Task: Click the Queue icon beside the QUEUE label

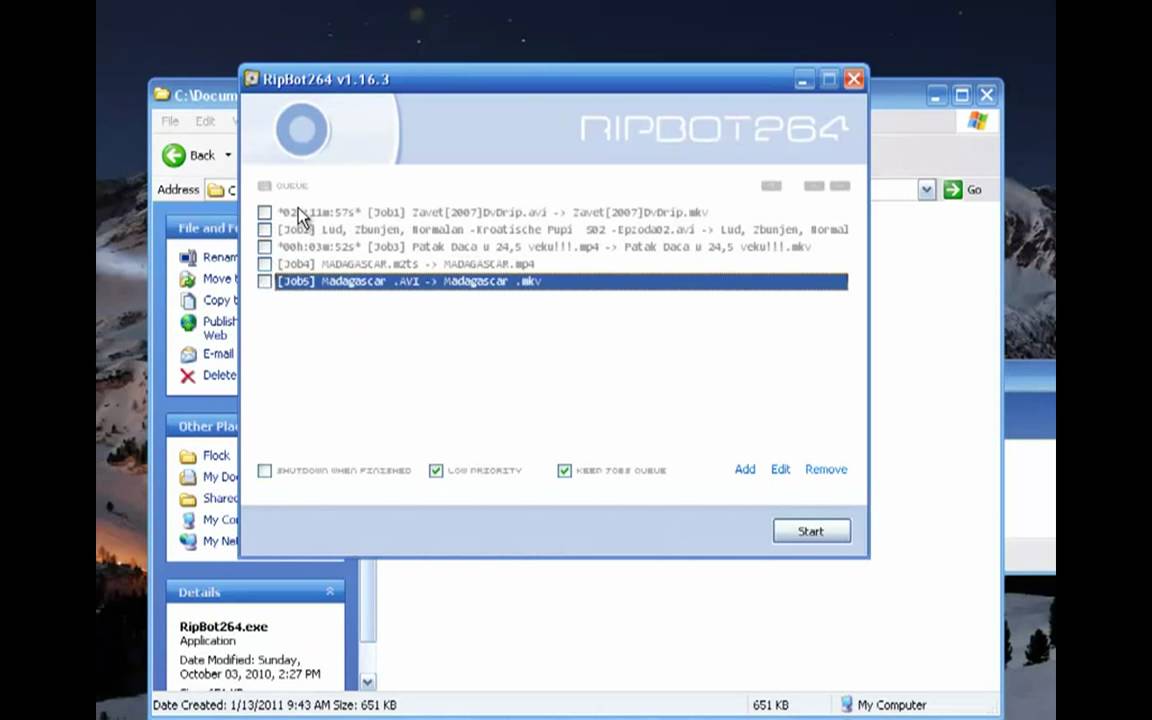Action: pyautogui.click(x=264, y=186)
